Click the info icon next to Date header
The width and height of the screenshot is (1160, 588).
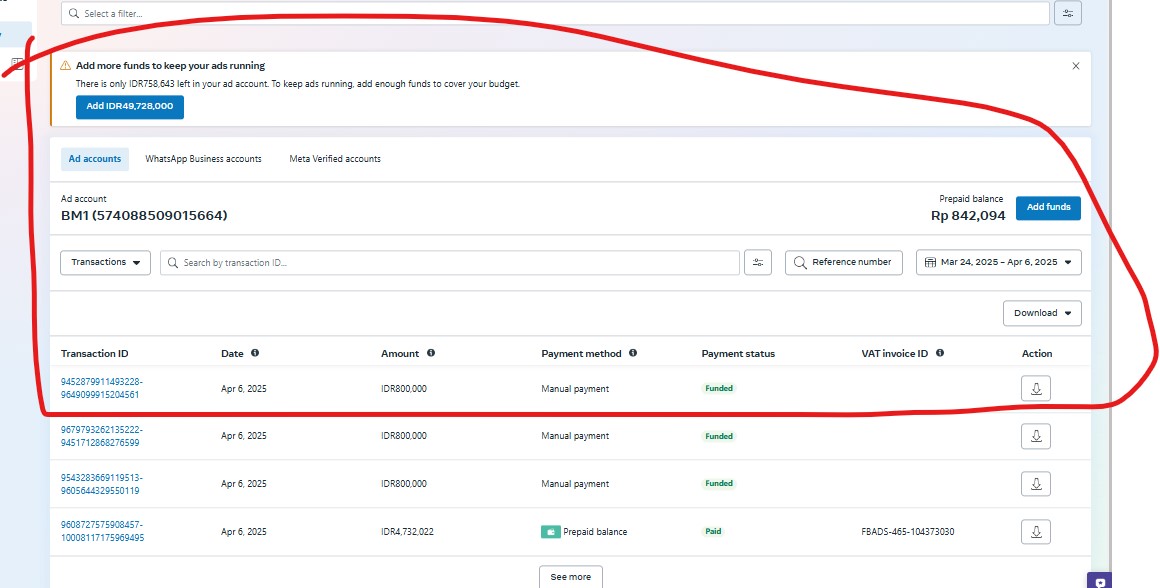click(255, 353)
